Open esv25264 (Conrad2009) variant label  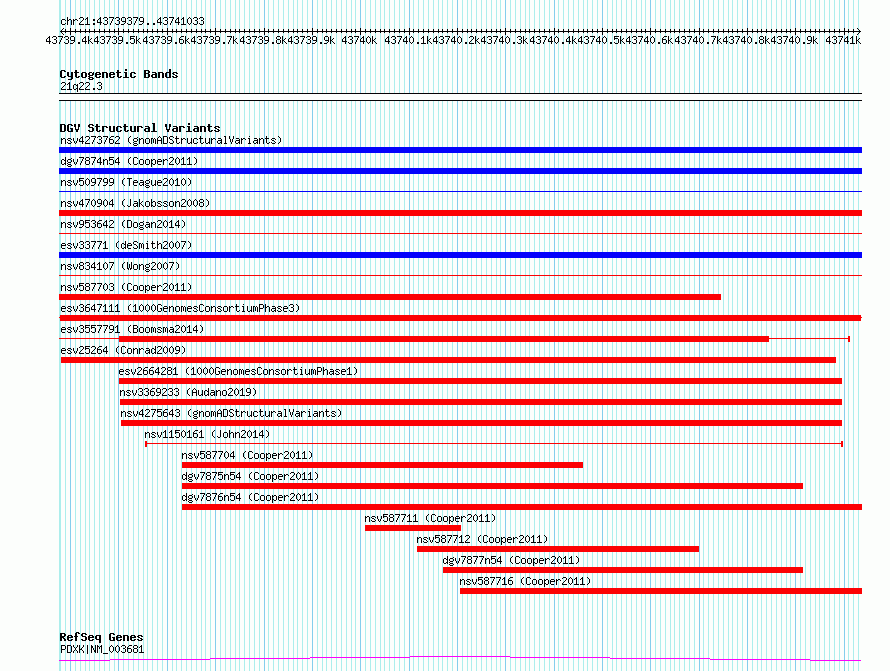[x=123, y=350]
